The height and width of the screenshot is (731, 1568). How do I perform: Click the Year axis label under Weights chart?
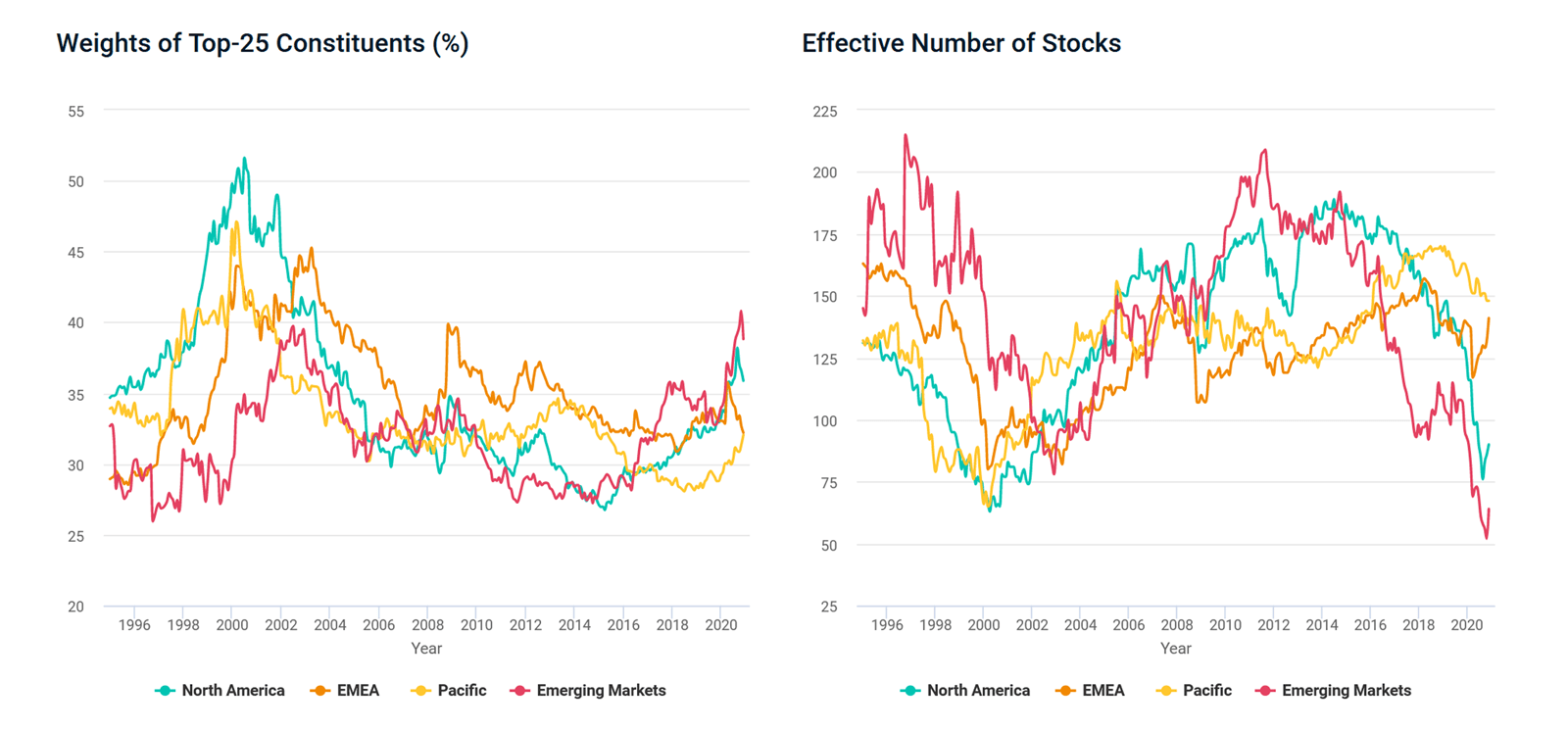pyautogui.click(x=426, y=649)
